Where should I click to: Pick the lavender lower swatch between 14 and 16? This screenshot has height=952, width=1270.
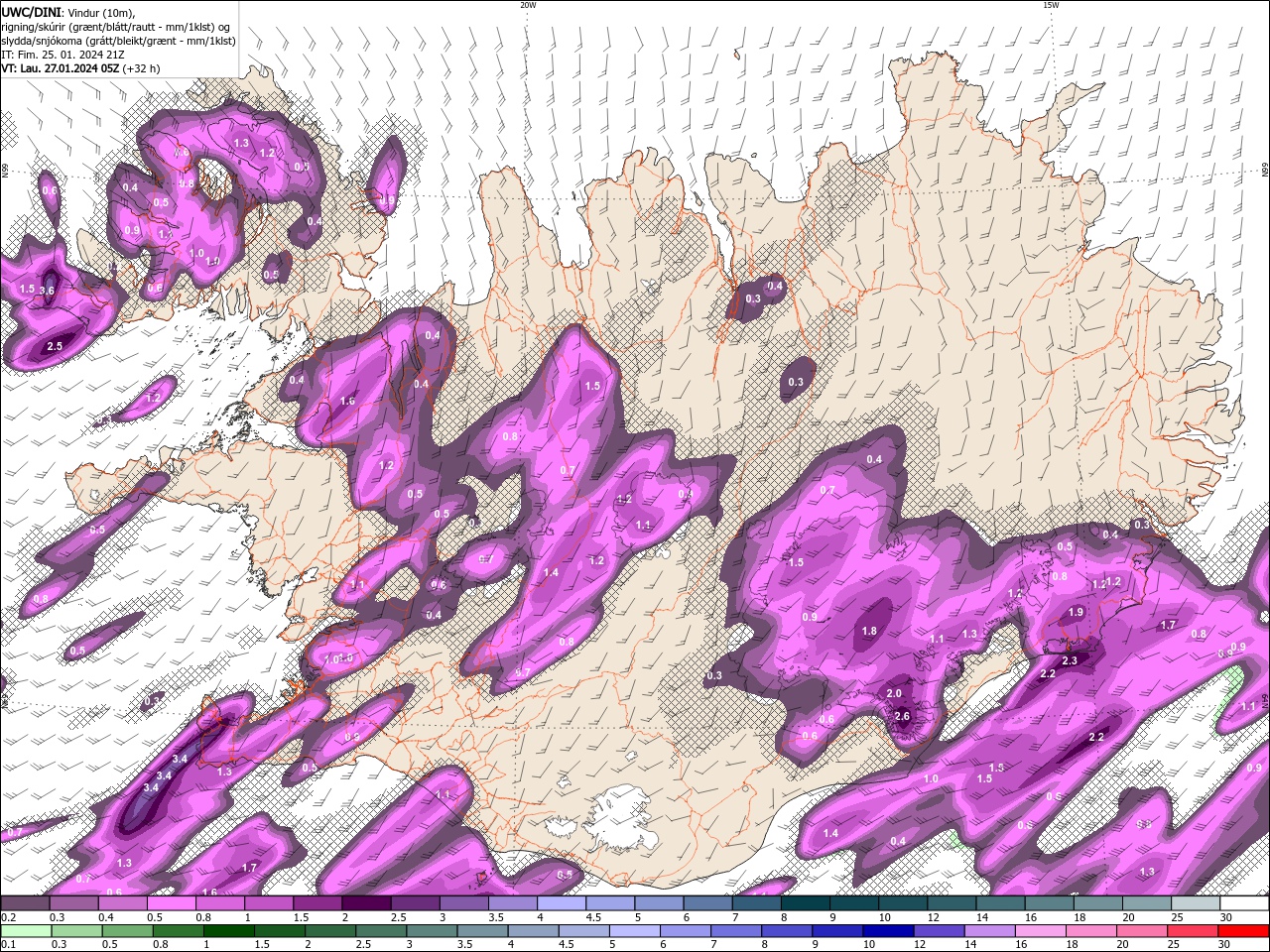tap(988, 931)
